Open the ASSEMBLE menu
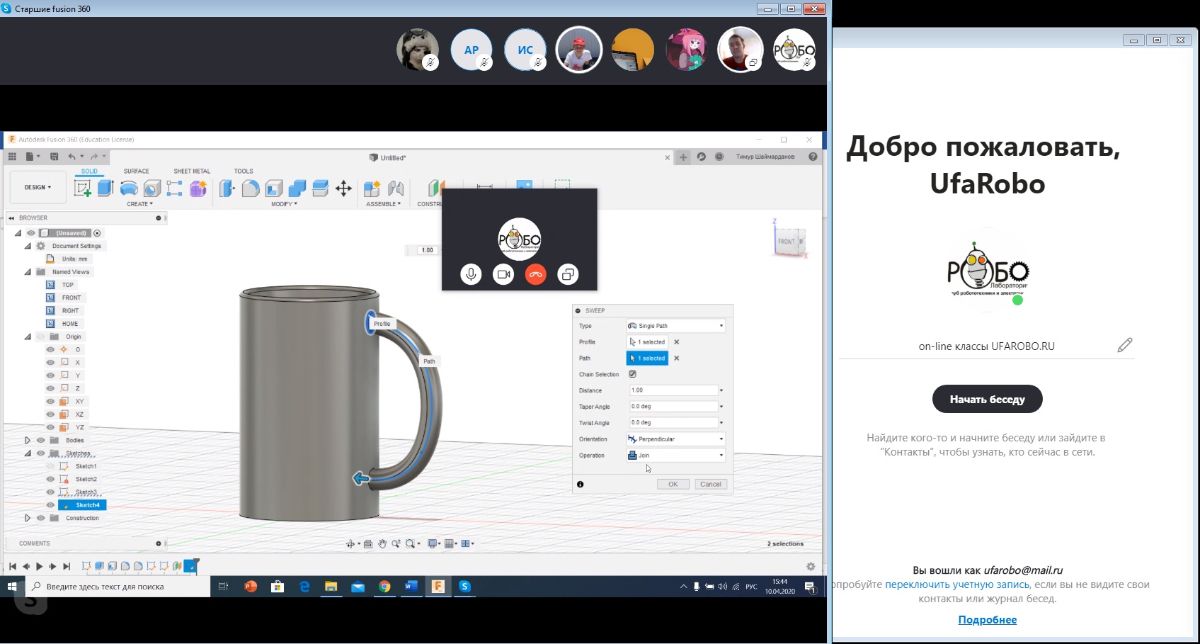Screen dimensions: 1200x644 click(x=384, y=204)
